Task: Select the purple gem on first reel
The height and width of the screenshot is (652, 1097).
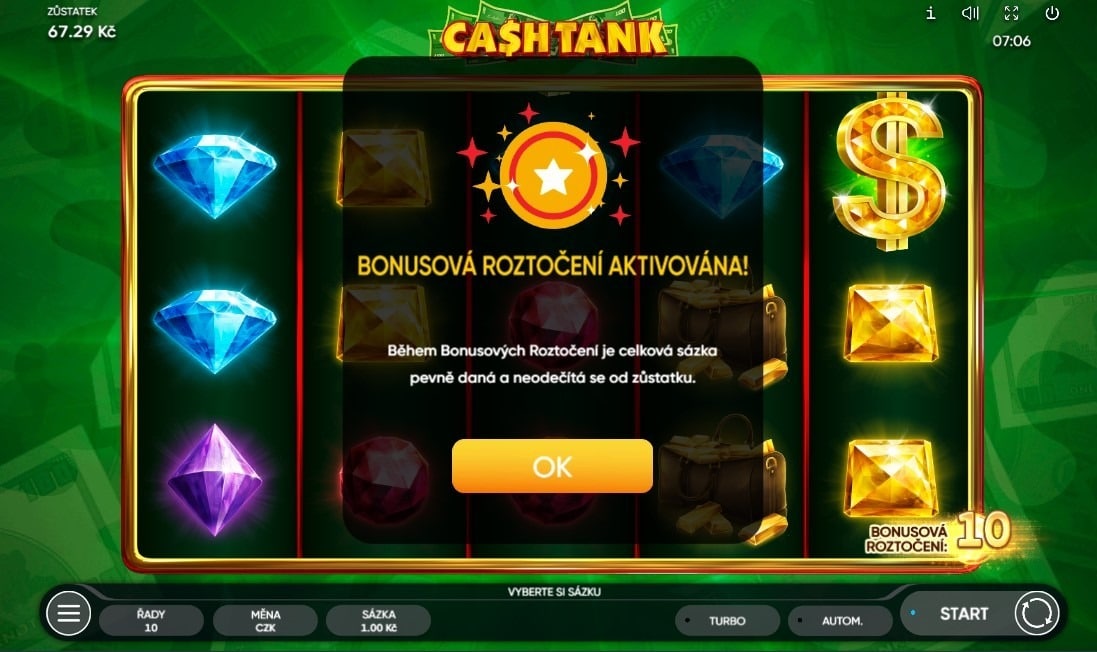Action: coord(215,480)
